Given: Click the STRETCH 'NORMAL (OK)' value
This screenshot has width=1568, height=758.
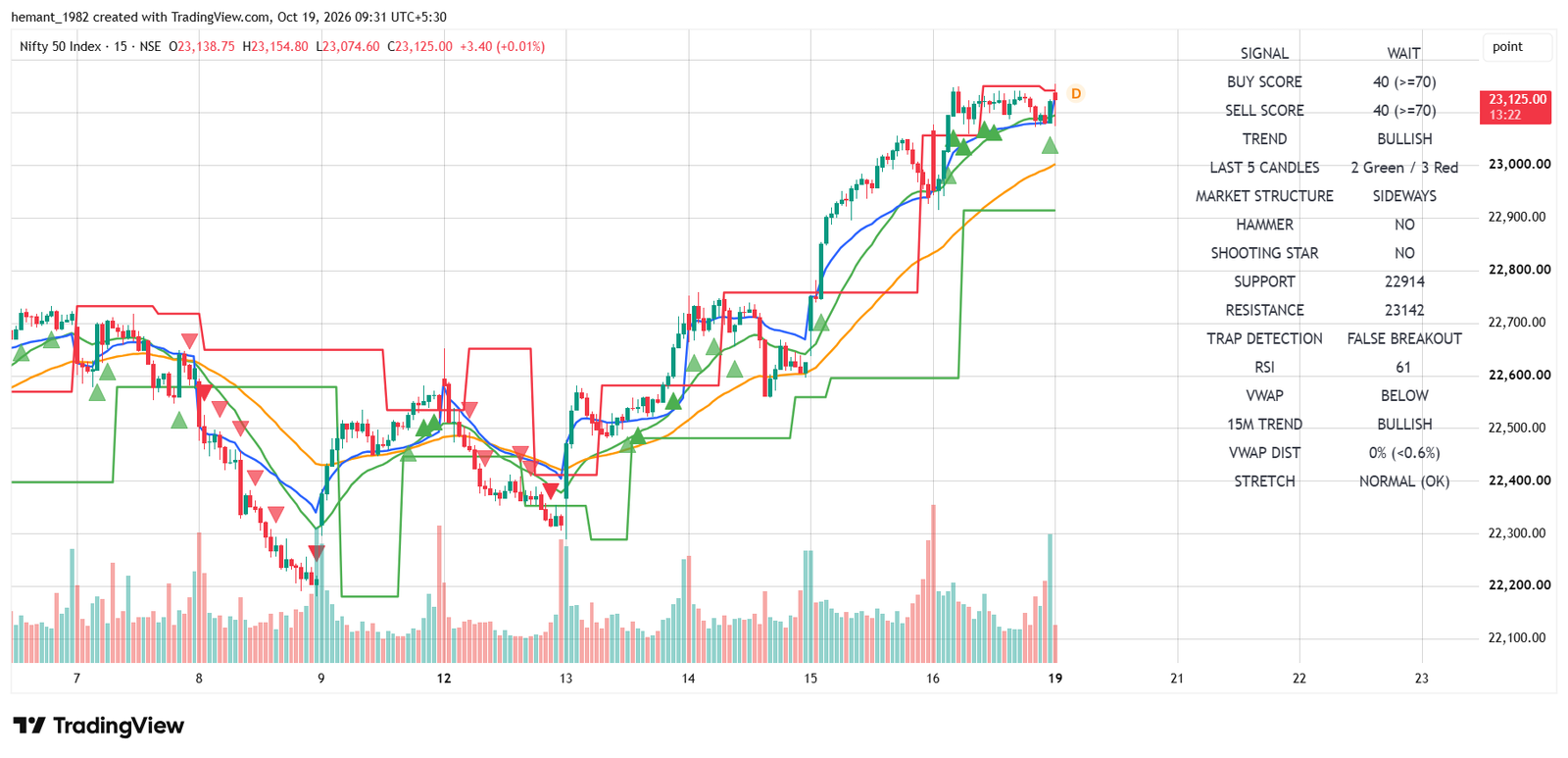Looking at the screenshot, I should [x=1403, y=482].
